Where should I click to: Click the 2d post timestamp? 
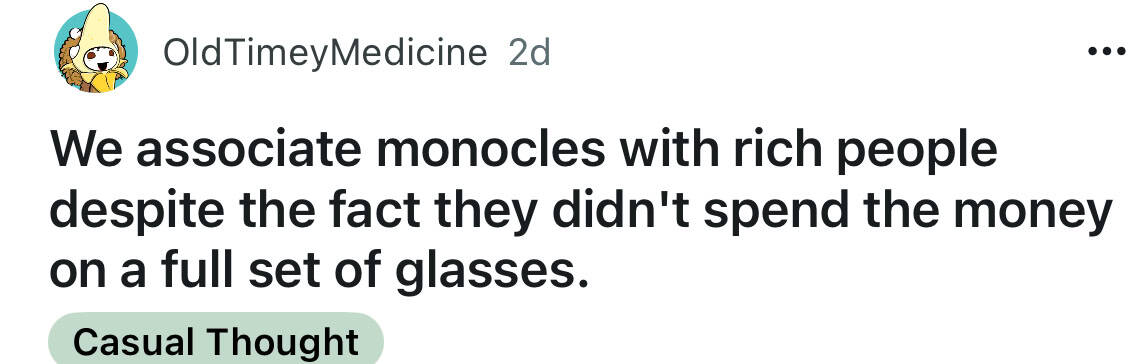pos(529,53)
